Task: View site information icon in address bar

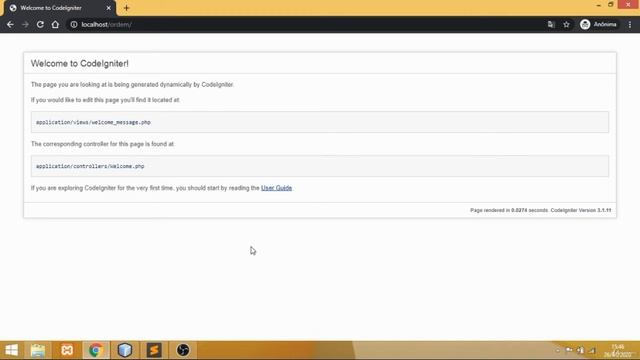Action: coord(74,24)
